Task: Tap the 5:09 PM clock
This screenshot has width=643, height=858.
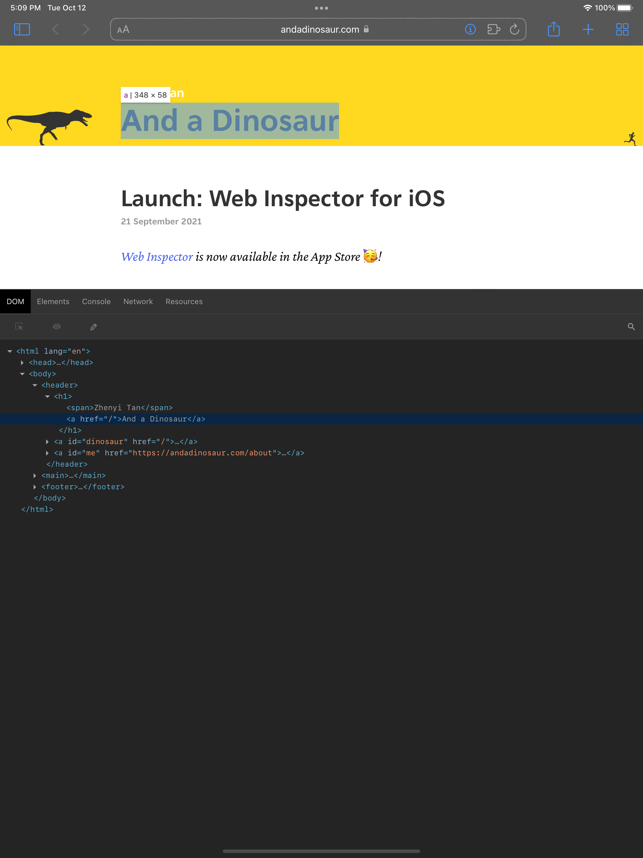Action: tap(25, 8)
